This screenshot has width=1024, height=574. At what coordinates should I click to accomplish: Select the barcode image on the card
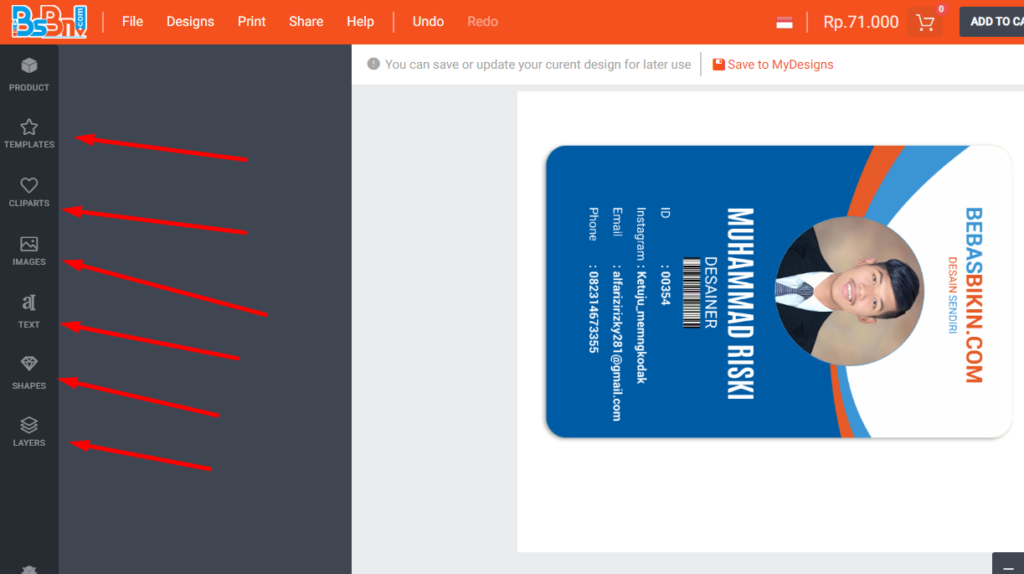[x=692, y=293]
